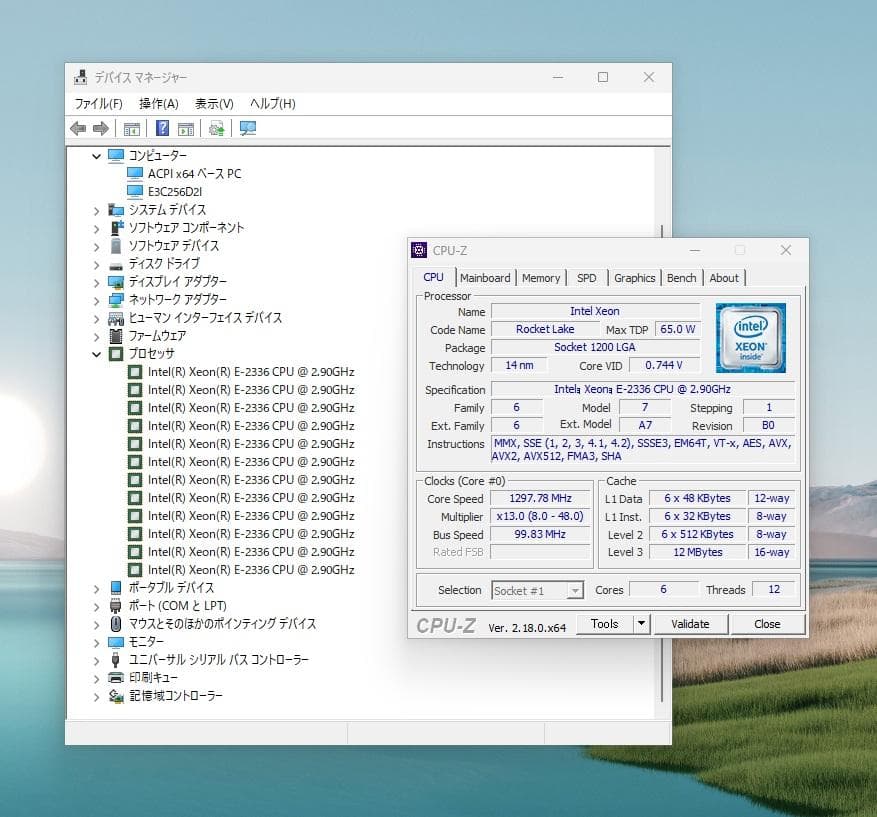Click the Back arrow in Device Manager toolbar
The image size is (877, 817).
click(78, 129)
